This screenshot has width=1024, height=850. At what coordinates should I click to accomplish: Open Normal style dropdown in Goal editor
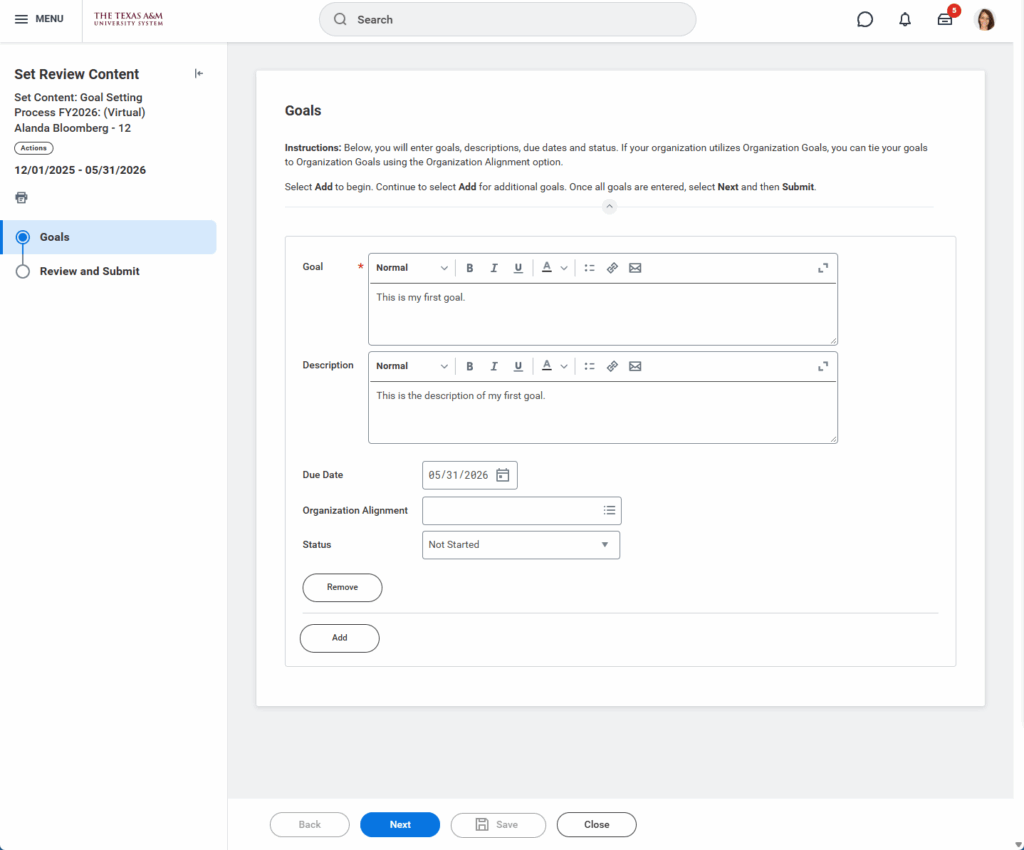tap(411, 268)
